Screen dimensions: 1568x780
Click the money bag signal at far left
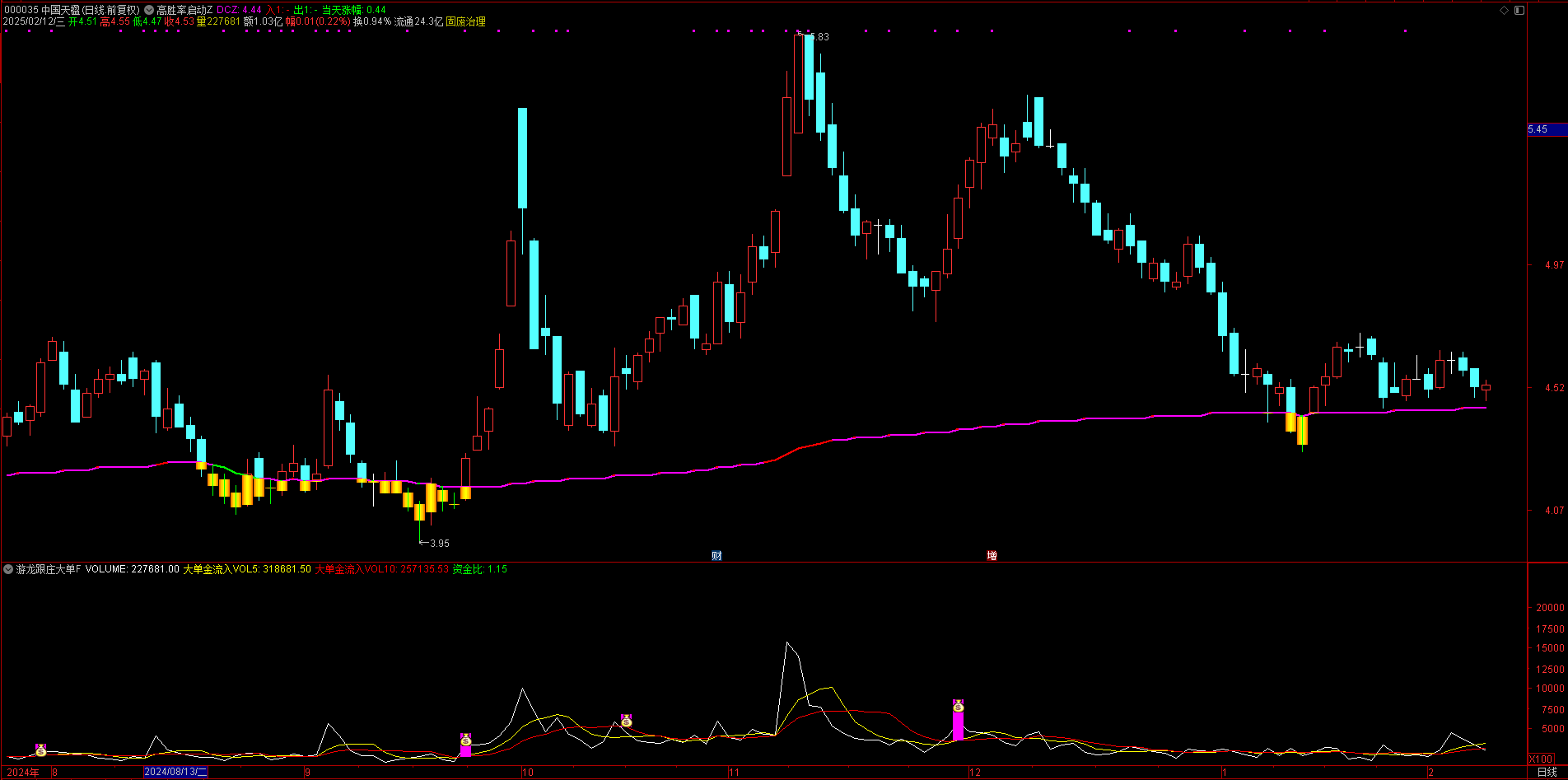click(41, 750)
